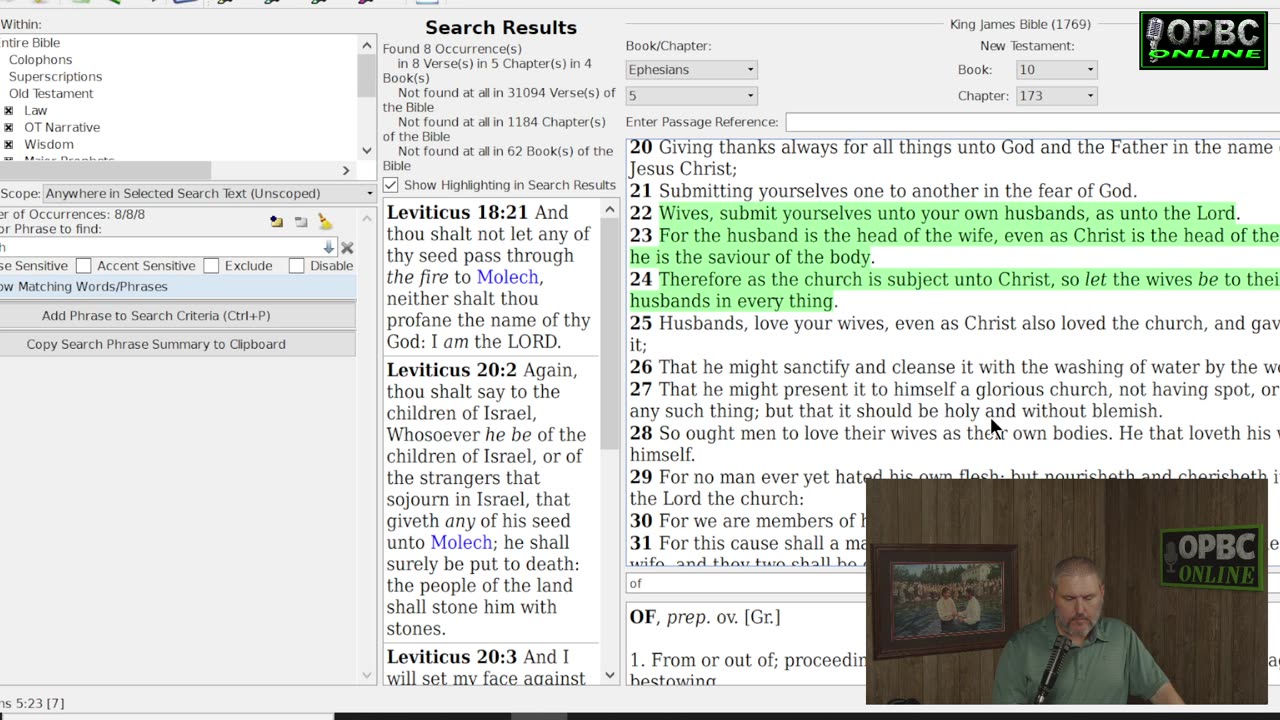Viewport: 1280px width, 720px height.
Task: Click the "OF, prep." dictionary entry heading
Action: (705, 617)
